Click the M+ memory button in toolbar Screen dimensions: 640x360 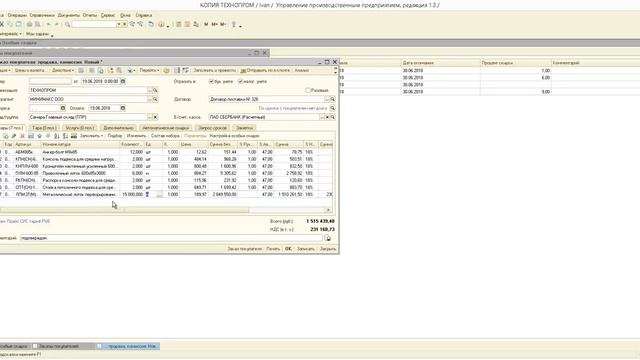pyautogui.click(x=214, y=24)
